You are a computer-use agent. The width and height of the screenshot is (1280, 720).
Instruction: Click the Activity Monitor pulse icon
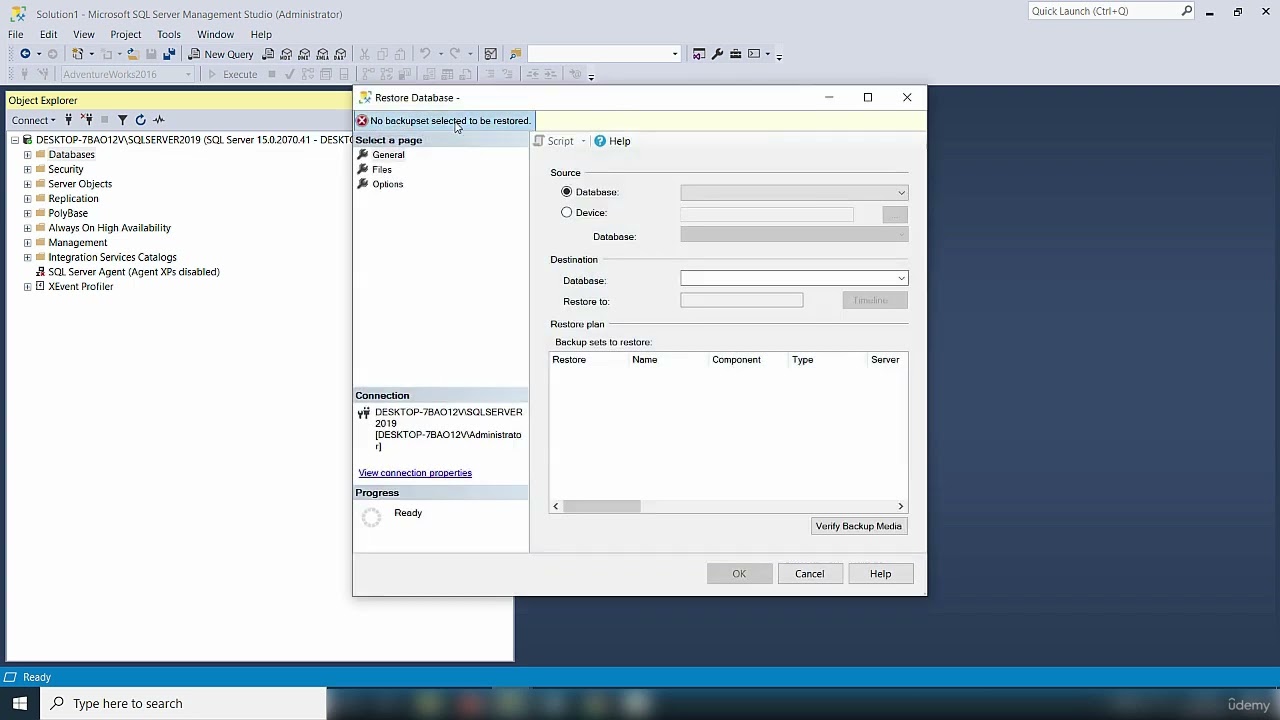(159, 120)
